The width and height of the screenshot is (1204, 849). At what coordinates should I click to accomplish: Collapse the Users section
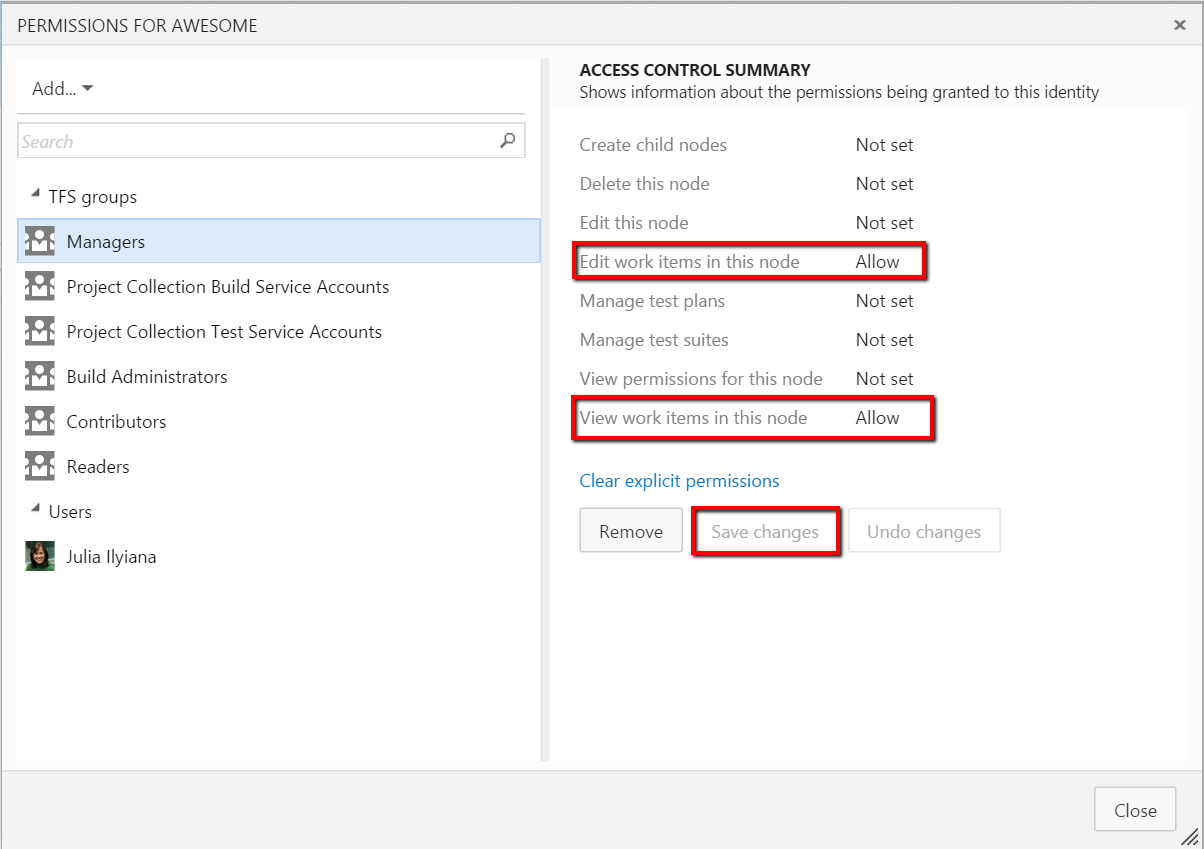pyautogui.click(x=36, y=511)
